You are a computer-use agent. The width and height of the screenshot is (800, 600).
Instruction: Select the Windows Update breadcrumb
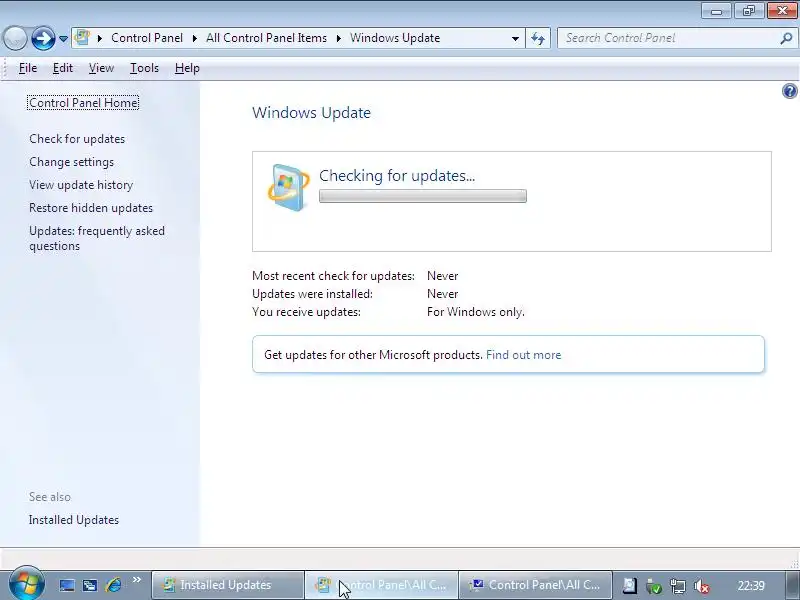pyautogui.click(x=395, y=38)
